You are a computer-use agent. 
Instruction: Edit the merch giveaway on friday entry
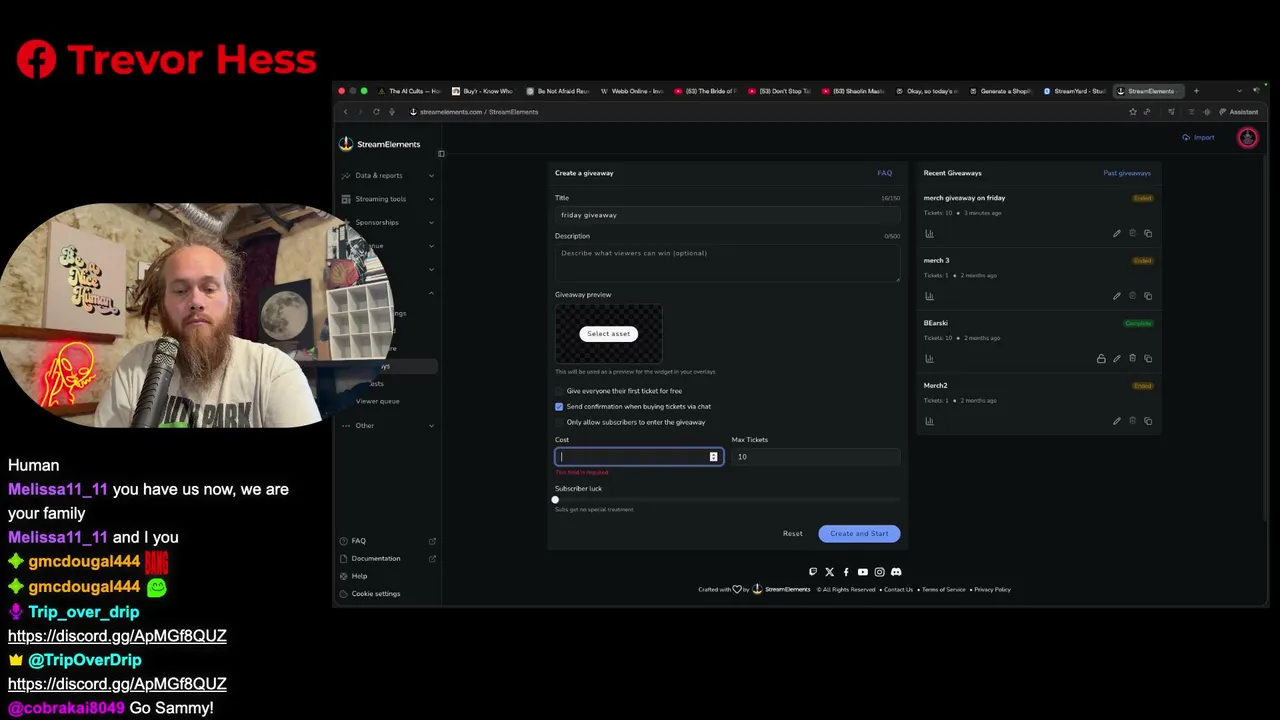click(1117, 234)
